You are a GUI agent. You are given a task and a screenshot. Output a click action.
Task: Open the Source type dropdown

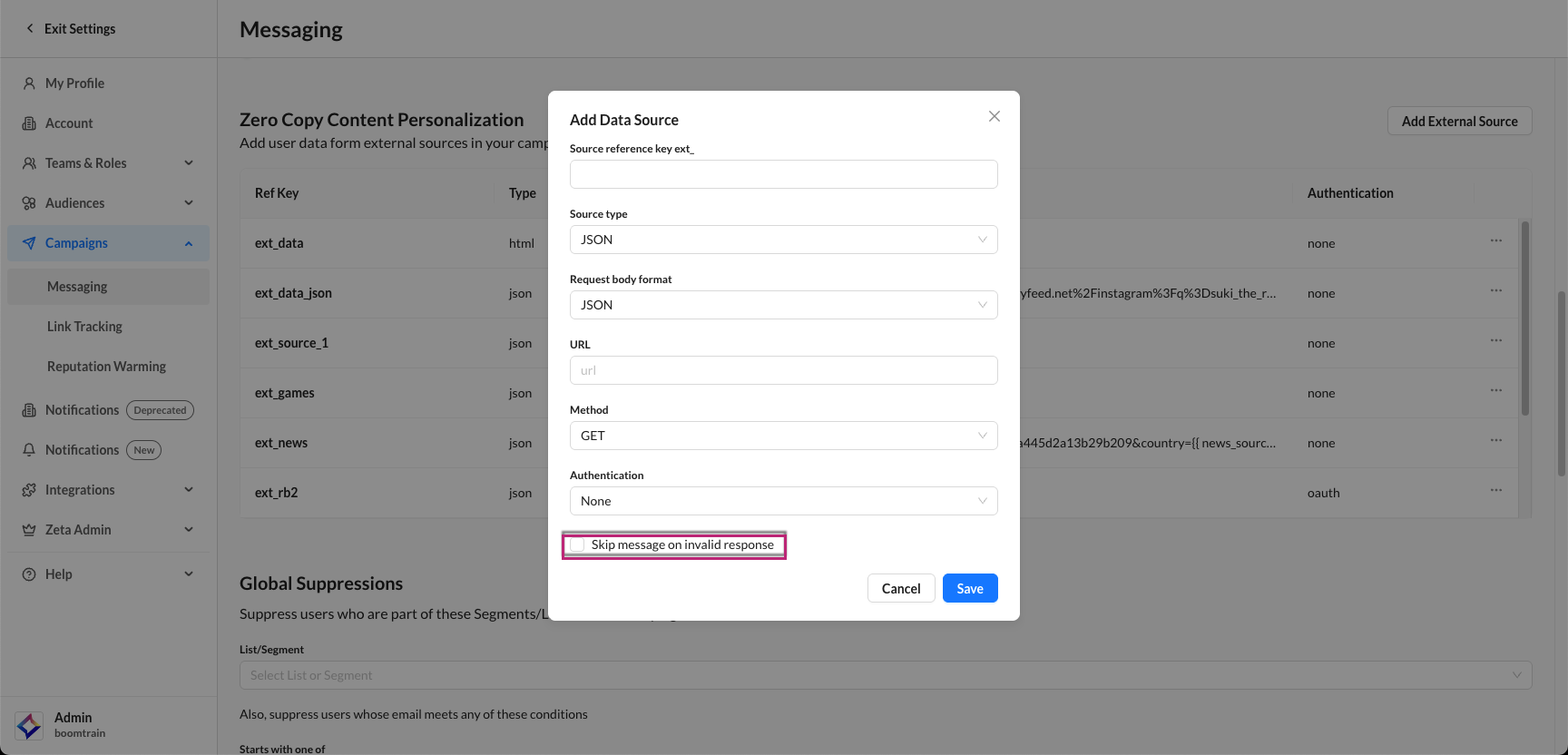783,240
